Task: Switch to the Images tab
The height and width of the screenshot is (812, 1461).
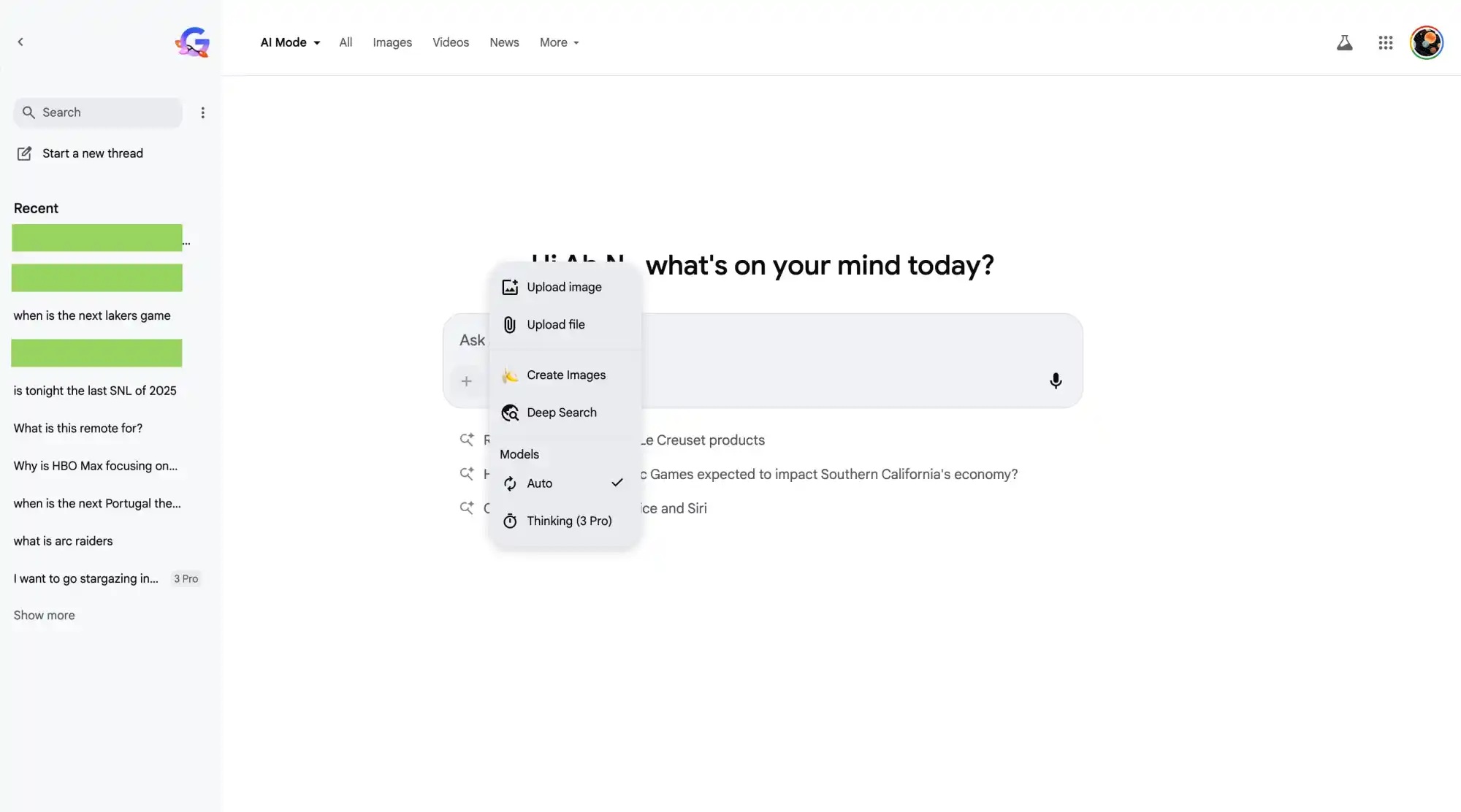Action: coord(392,42)
